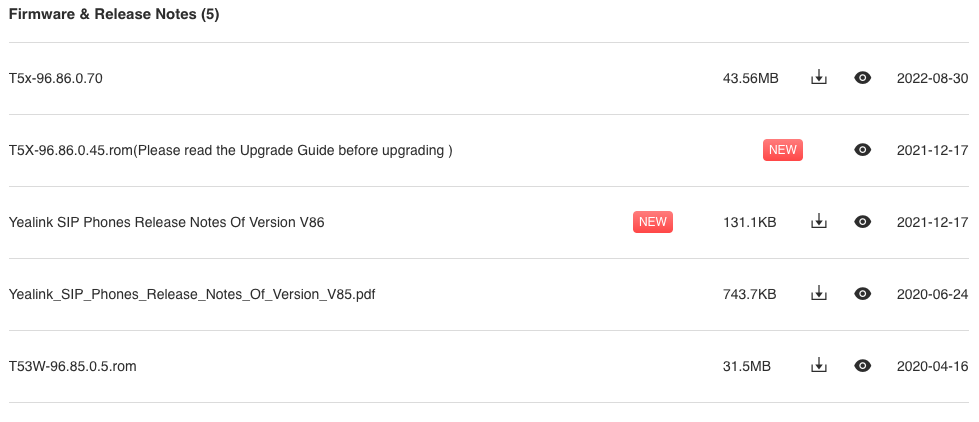Click the NEW badge beside V86 Release Notes
Image resolution: width=979 pixels, height=422 pixels.
(x=652, y=222)
